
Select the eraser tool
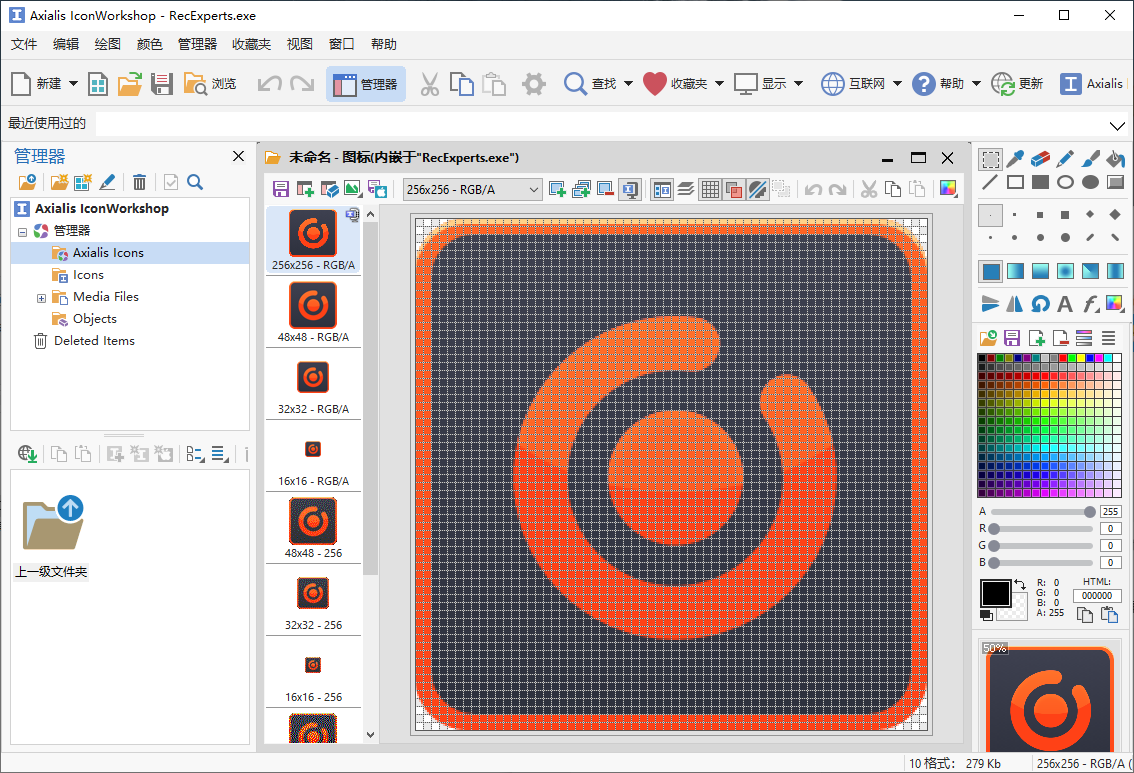pyautogui.click(x=1040, y=159)
